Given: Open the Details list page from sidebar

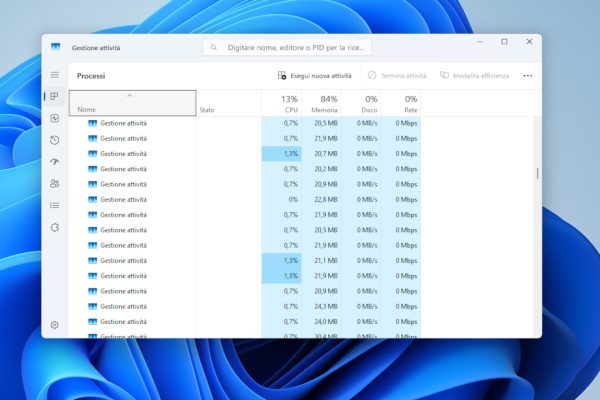Looking at the screenshot, I should pyautogui.click(x=55, y=206).
